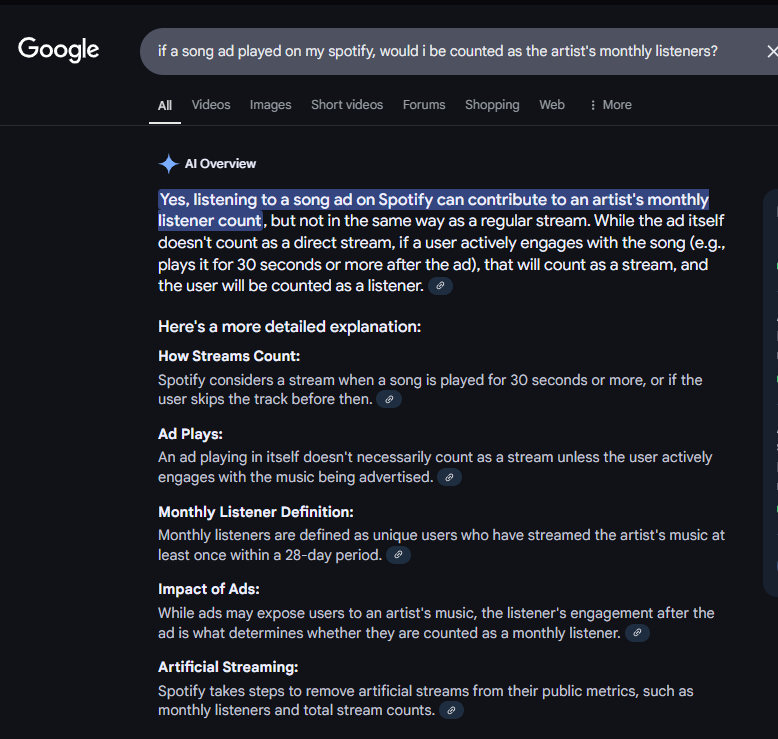778x739 pixels.
Task: Click the 'Impact of Ads:' heading
Action: click(208, 589)
